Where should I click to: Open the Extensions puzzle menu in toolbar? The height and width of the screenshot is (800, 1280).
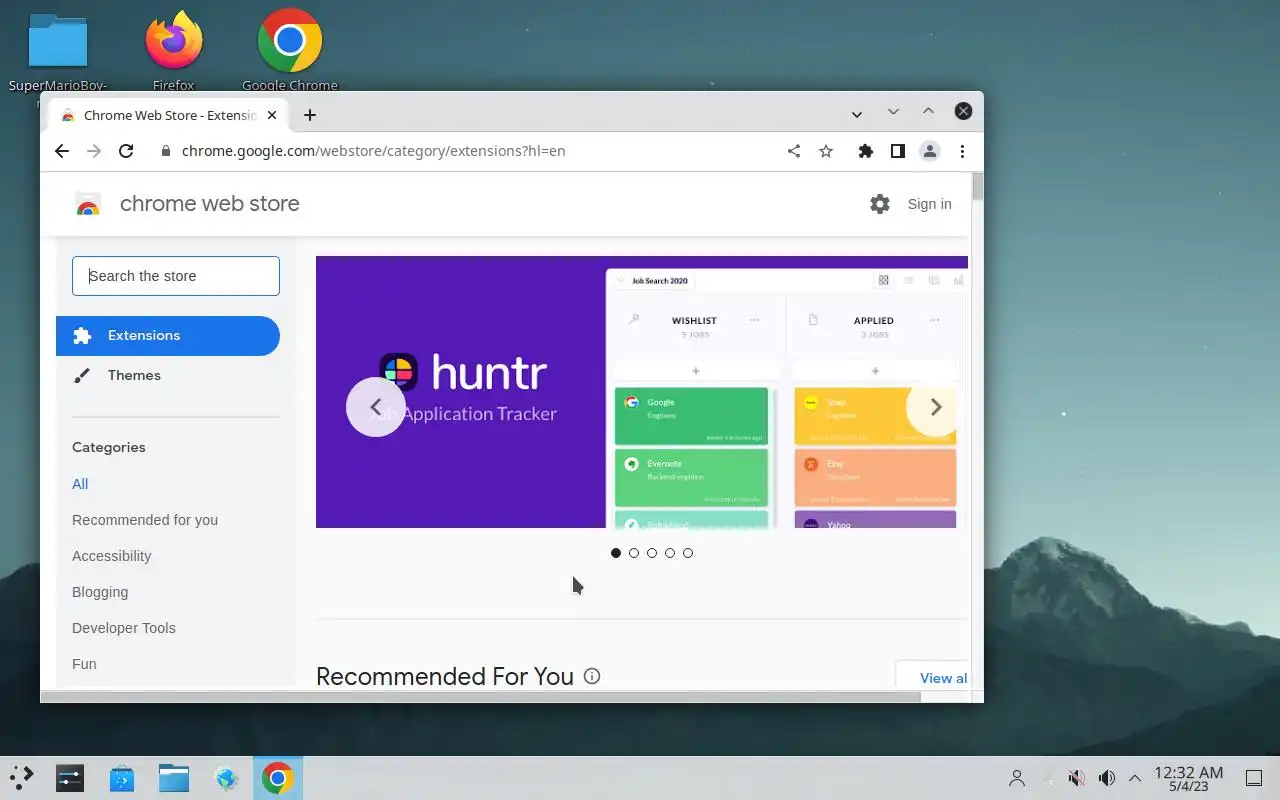[x=866, y=151]
